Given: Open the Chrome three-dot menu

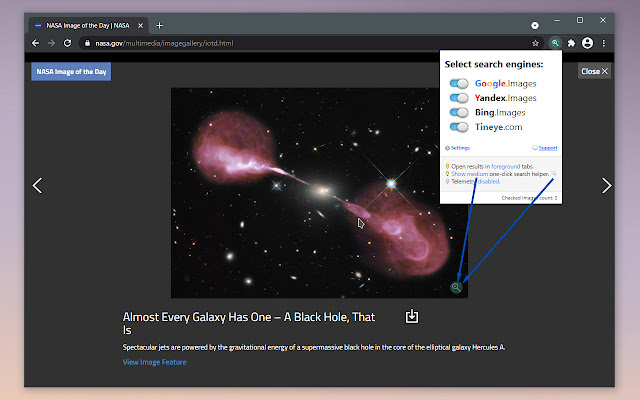Looking at the screenshot, I should pos(604,43).
